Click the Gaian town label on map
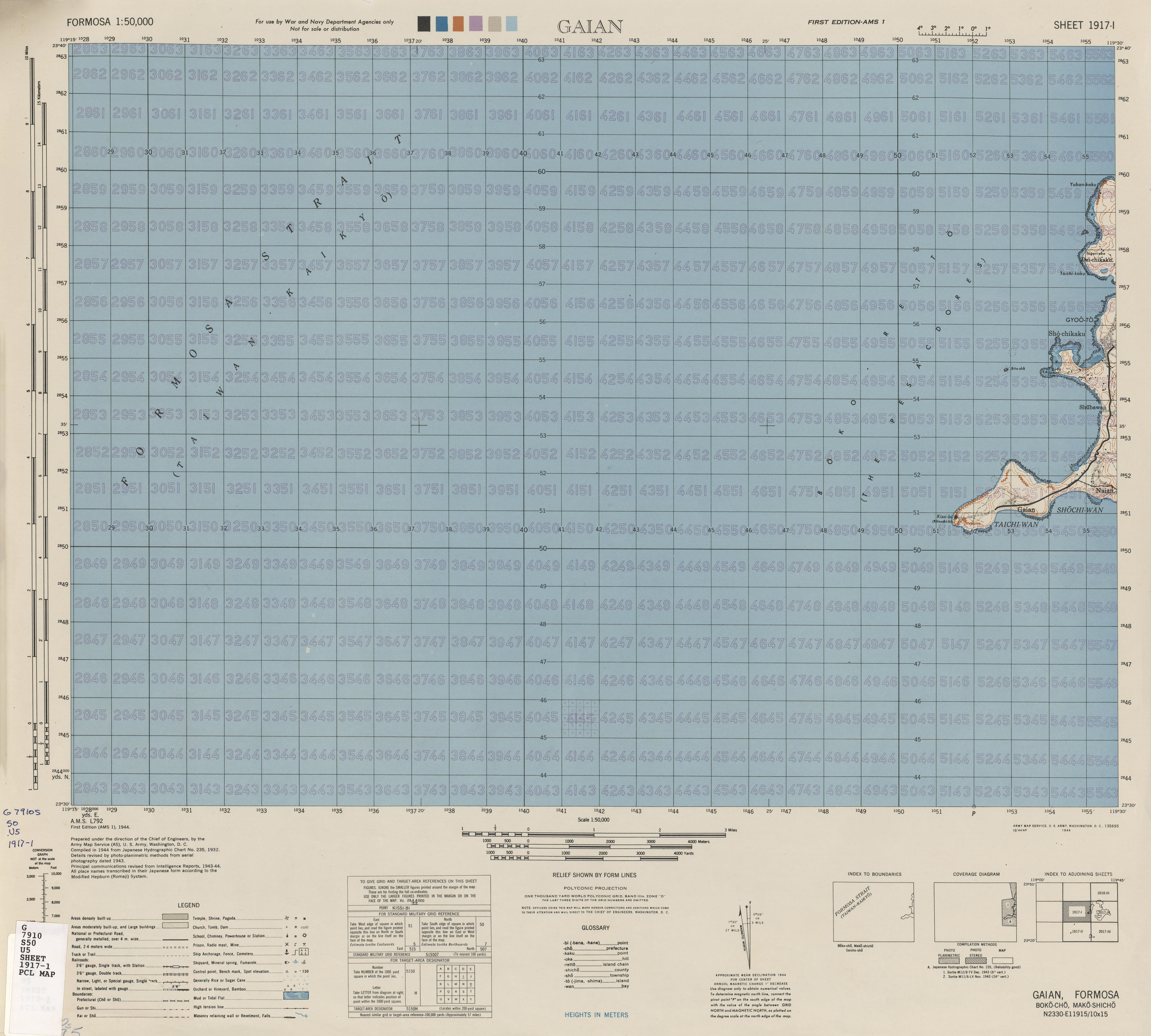Image resolution: width=1151 pixels, height=1036 pixels. pos(1026,510)
